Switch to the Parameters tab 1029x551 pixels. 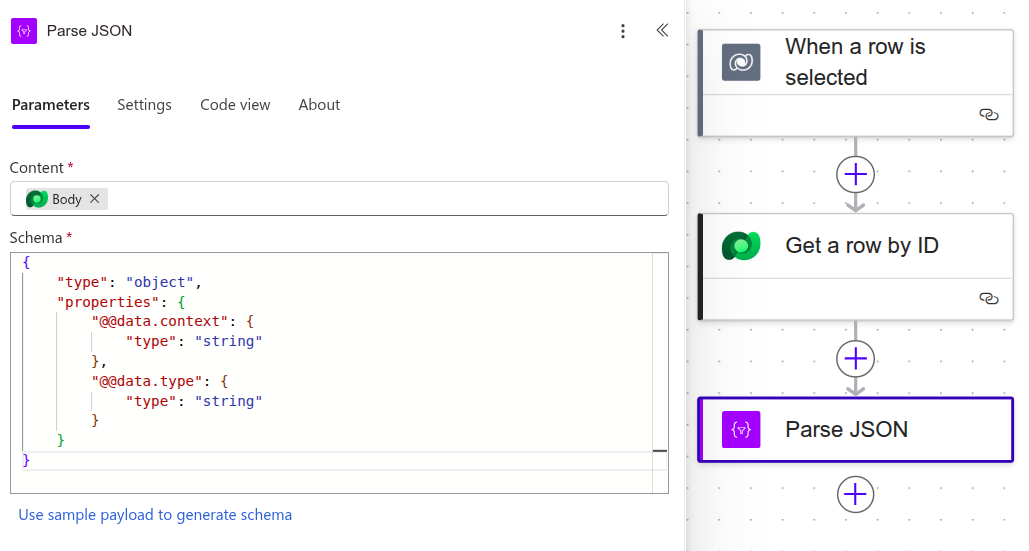(51, 105)
